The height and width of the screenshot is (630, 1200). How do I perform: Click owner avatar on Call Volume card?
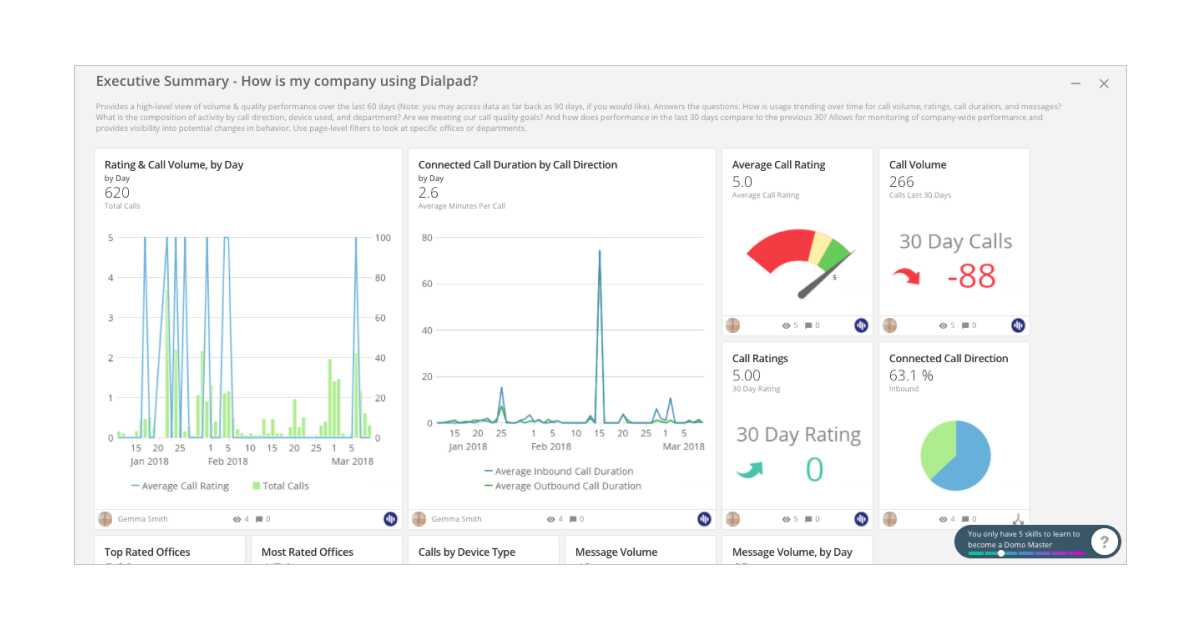(890, 325)
